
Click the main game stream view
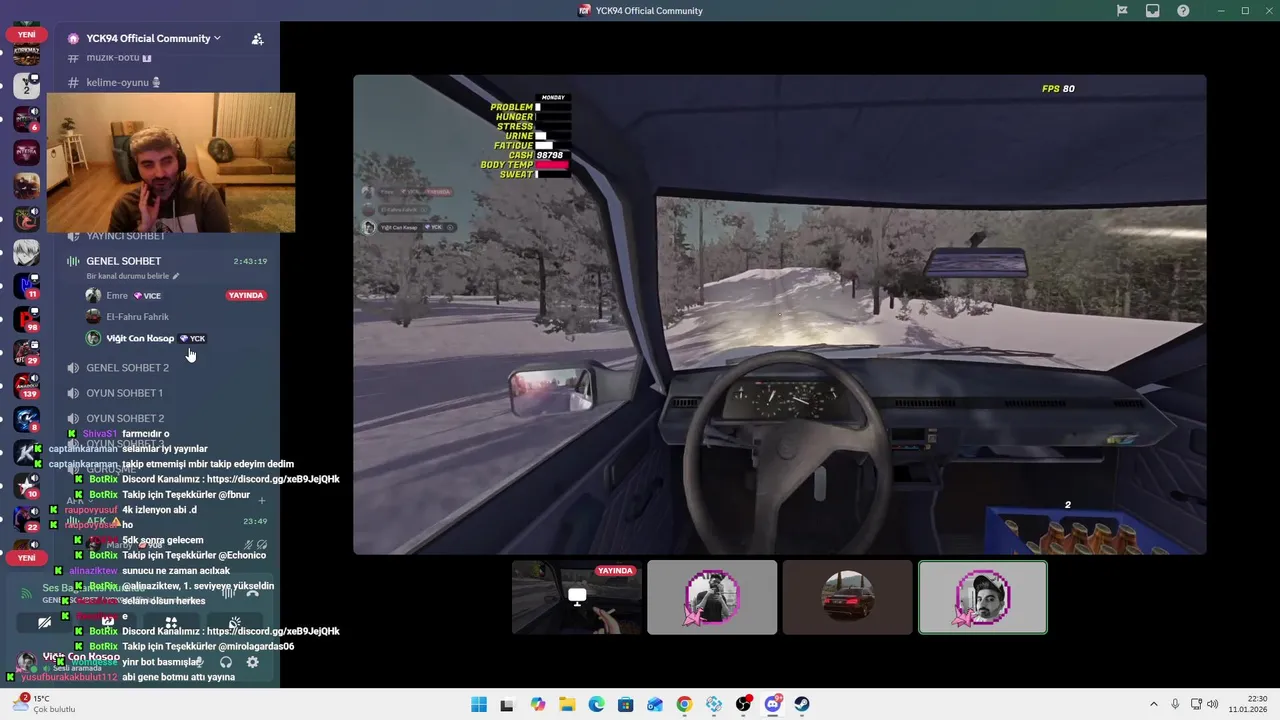point(780,314)
